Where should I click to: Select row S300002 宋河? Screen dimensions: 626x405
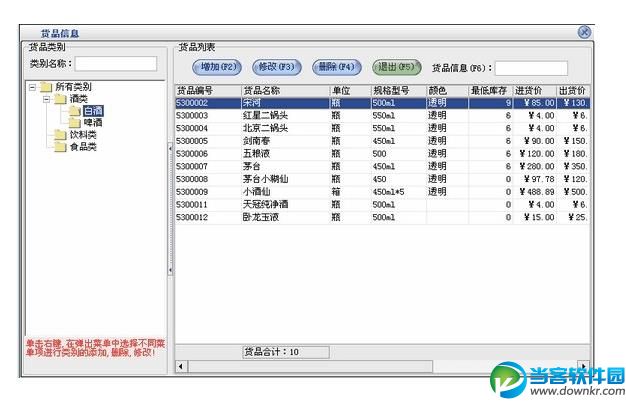click(382, 103)
